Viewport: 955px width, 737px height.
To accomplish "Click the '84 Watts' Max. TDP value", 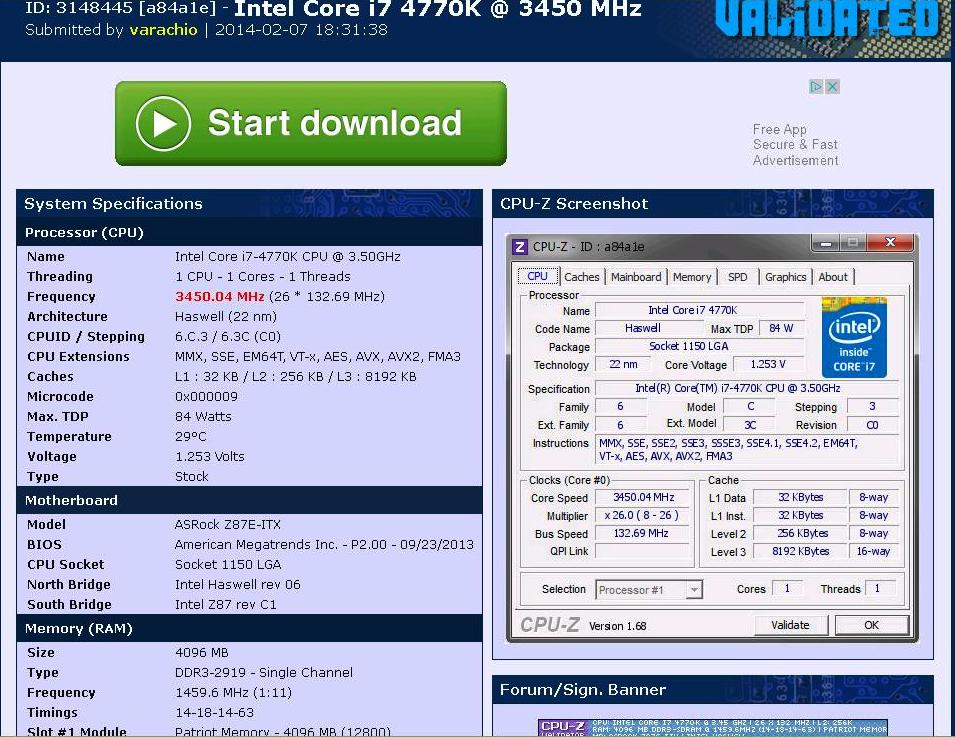I will pyautogui.click(x=203, y=417).
